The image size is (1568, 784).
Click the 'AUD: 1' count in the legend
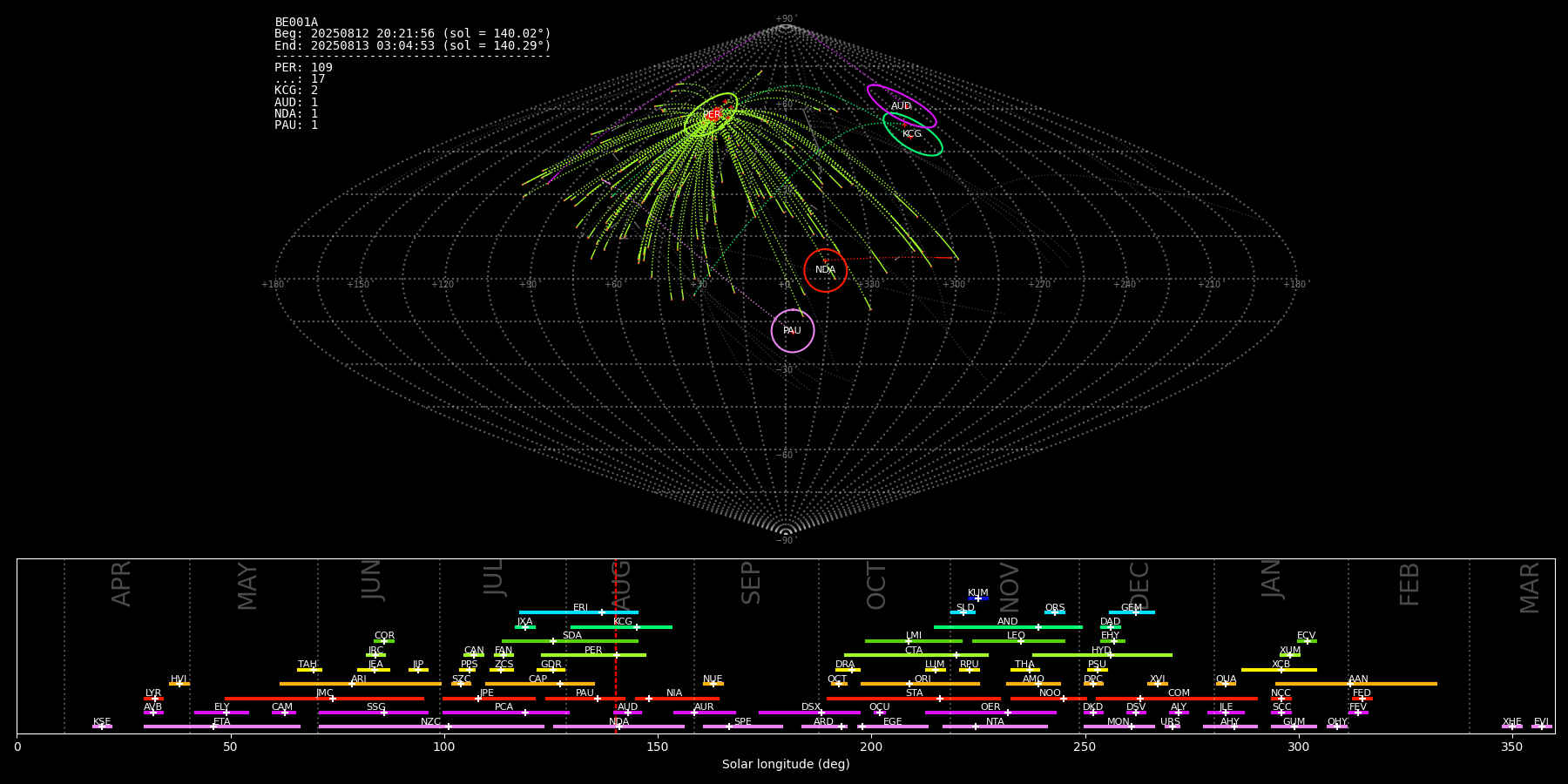click(x=296, y=102)
